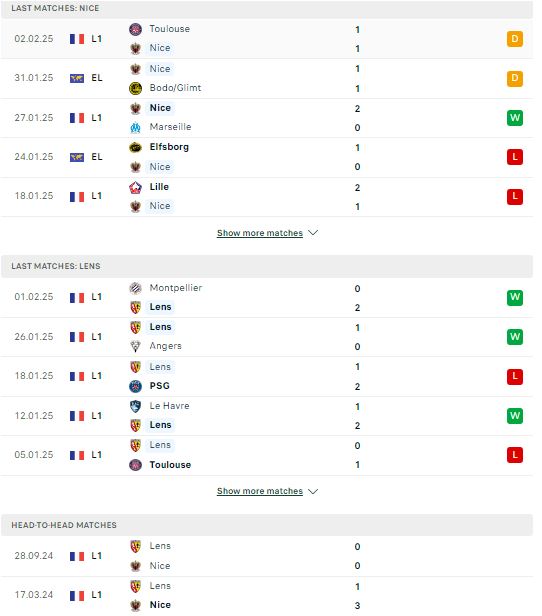The height and width of the screenshot is (616, 542).
Task: Click the Europa League flag icon on 31.01.25
Action: pyautogui.click(x=77, y=79)
